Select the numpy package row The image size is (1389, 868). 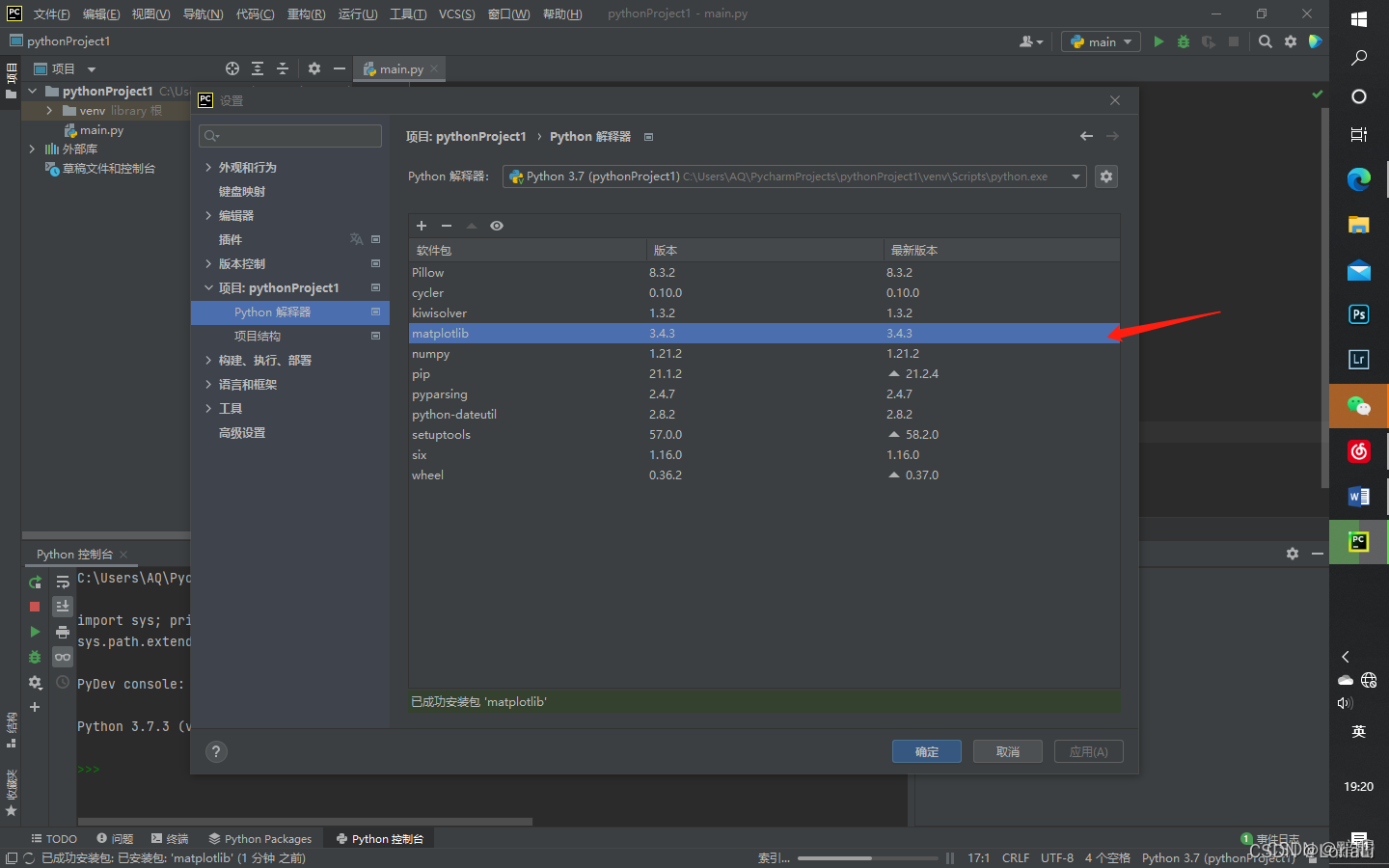tap(764, 353)
